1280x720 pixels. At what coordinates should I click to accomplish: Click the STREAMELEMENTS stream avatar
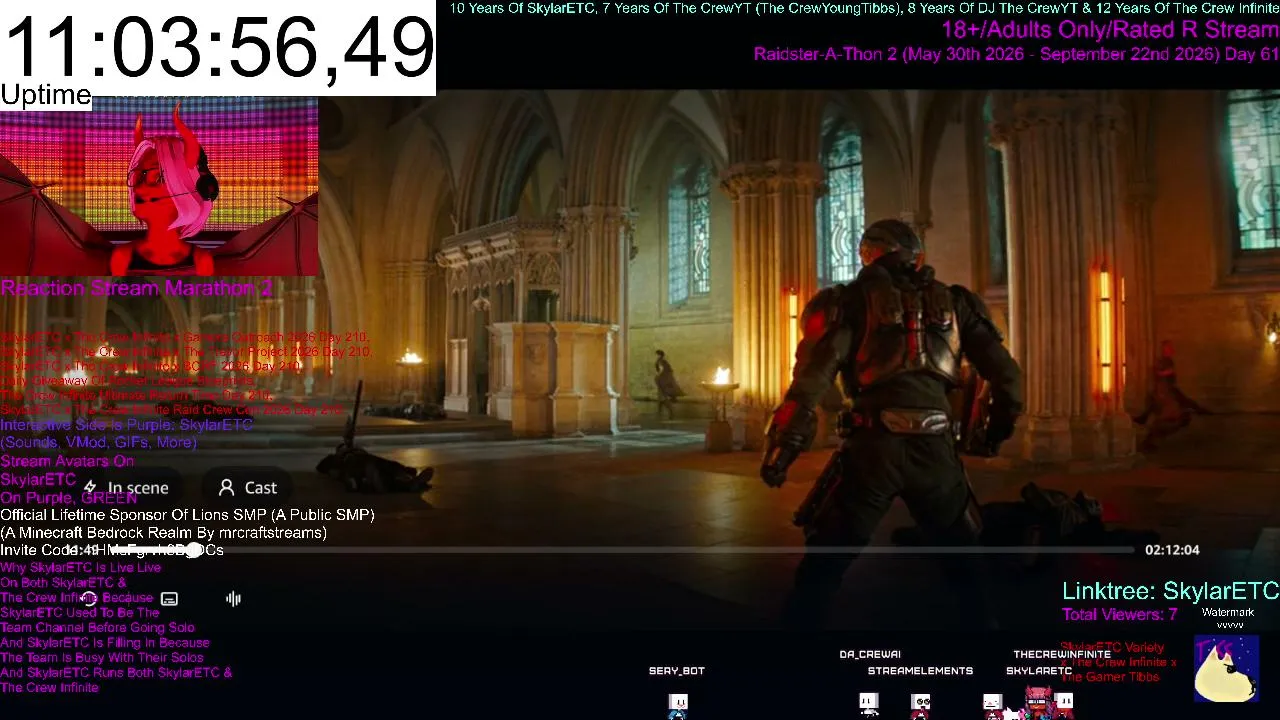point(920,705)
